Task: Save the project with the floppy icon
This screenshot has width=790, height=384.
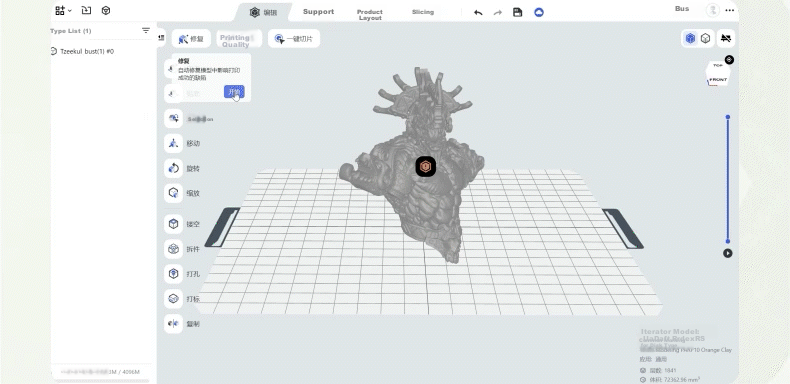Action: pos(517,13)
